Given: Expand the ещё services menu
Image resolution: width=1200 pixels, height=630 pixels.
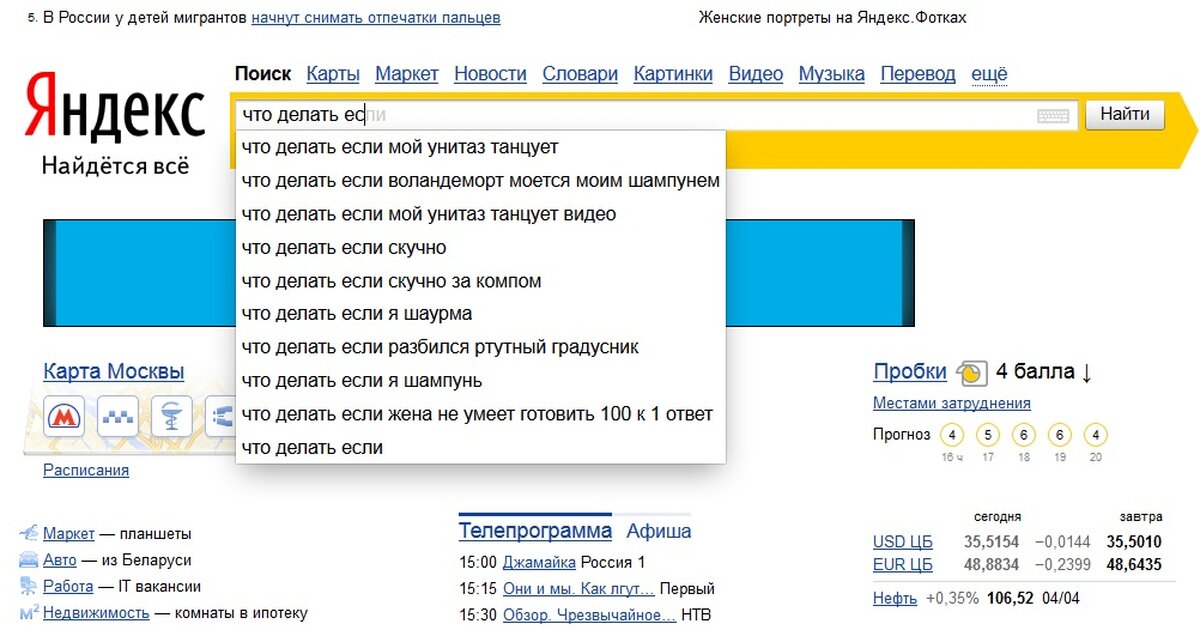Looking at the screenshot, I should pyautogui.click(x=989, y=74).
